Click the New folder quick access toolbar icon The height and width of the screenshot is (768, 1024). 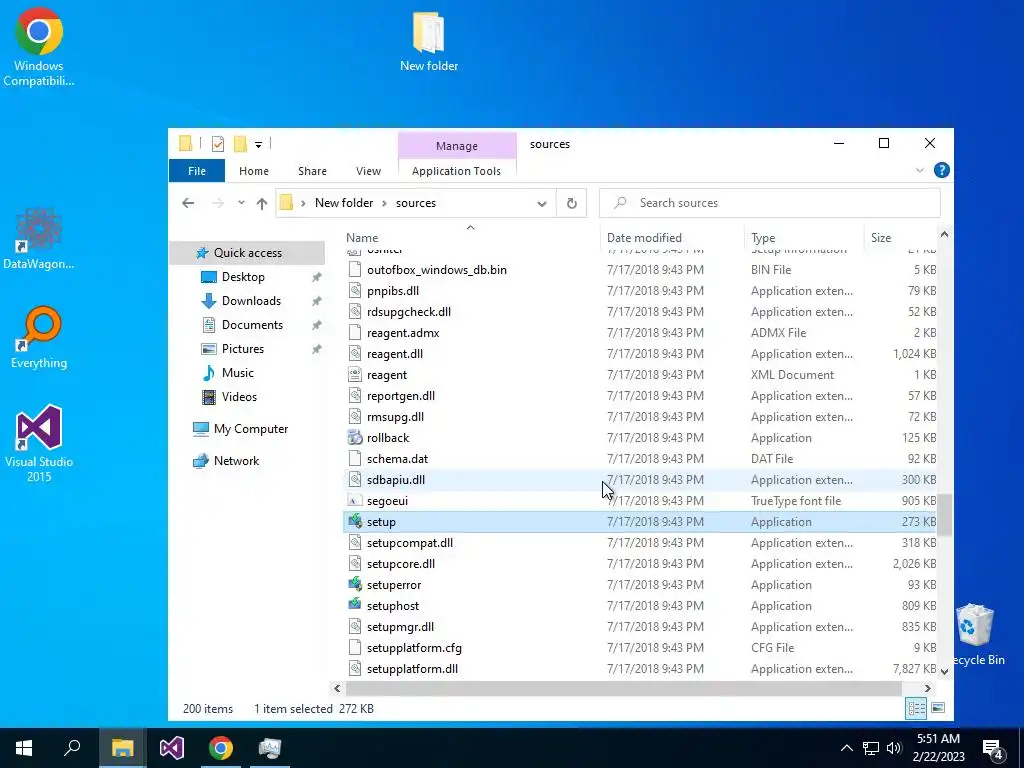[240, 144]
